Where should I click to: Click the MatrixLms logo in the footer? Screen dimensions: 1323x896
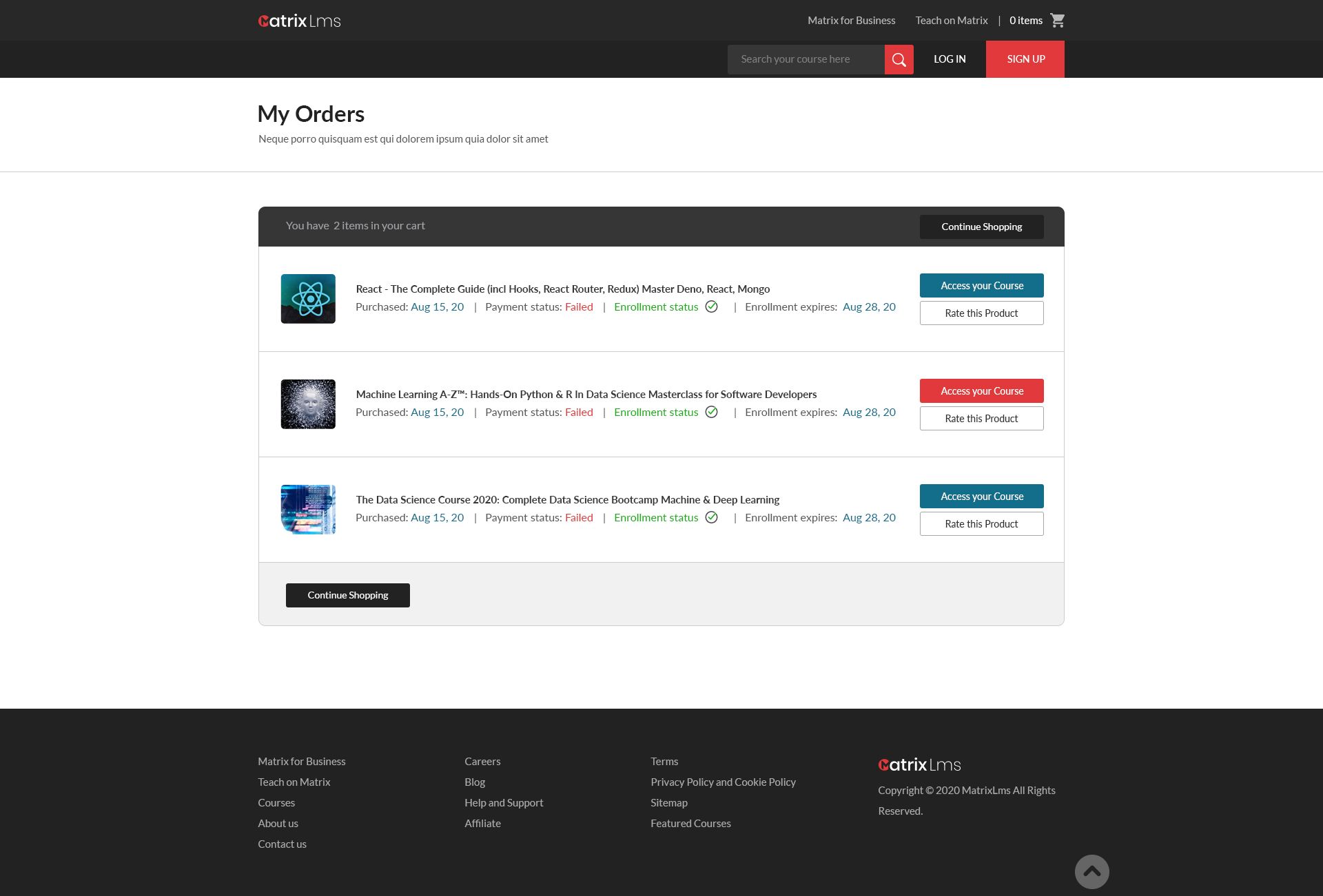[919, 764]
